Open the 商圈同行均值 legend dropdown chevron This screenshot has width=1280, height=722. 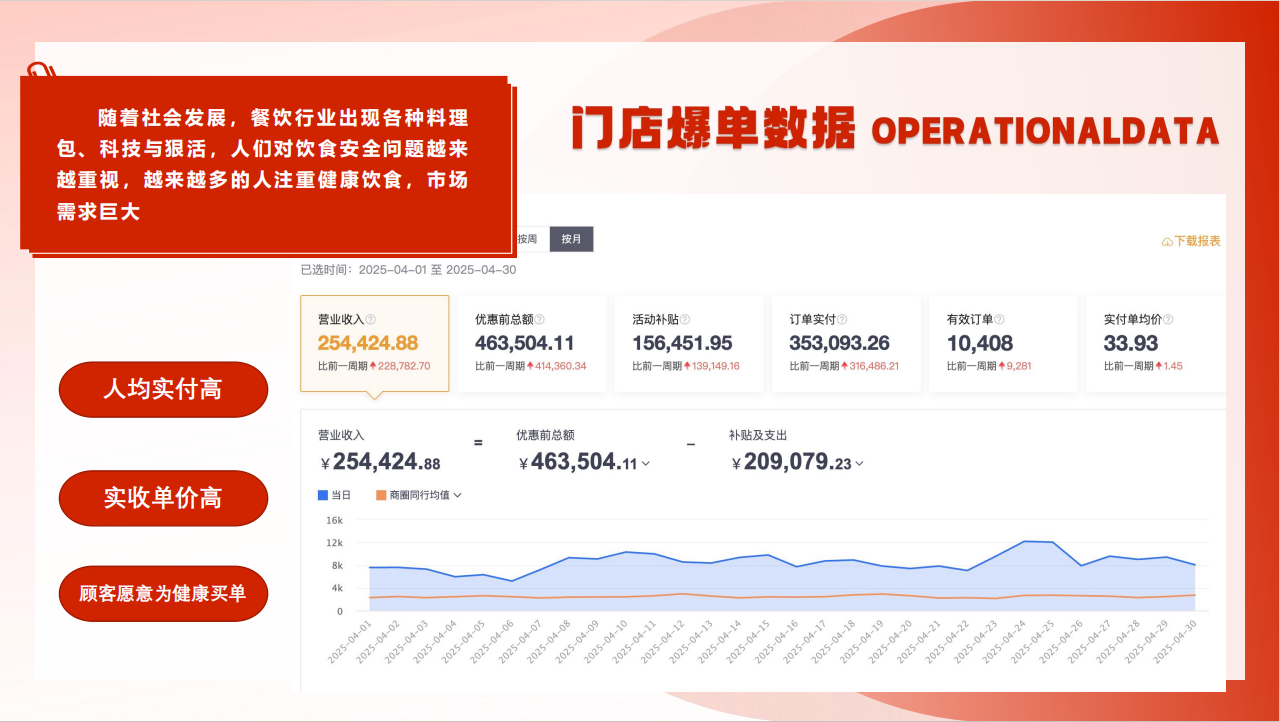point(458,495)
